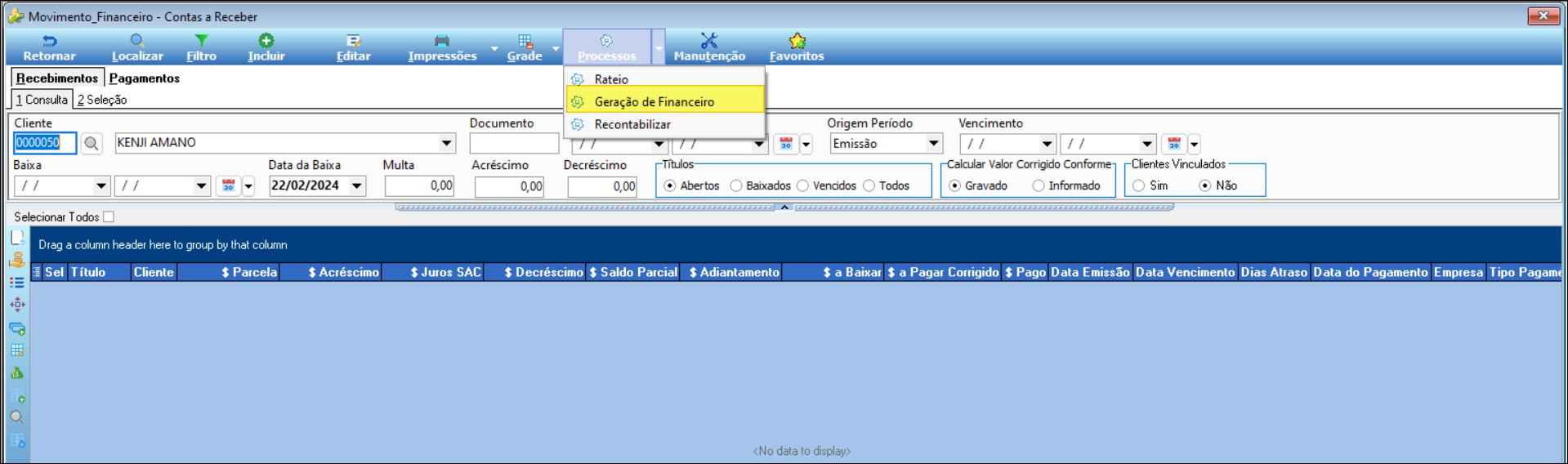Viewport: 1568px width, 464px height.
Task: Open the second Baixa date dropdown
Action: (x=201, y=186)
